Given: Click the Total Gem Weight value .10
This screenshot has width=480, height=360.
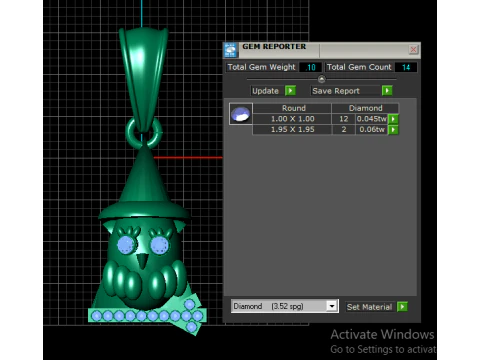Looking at the screenshot, I should [x=311, y=67].
